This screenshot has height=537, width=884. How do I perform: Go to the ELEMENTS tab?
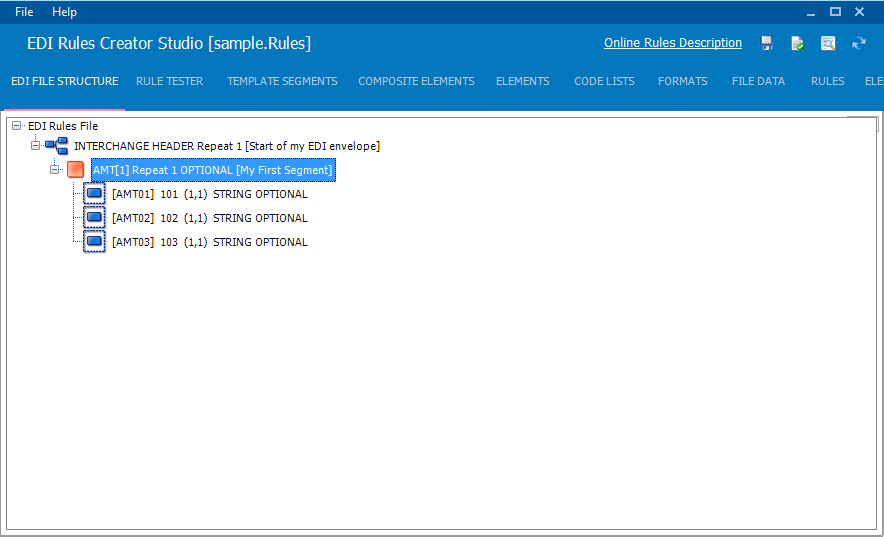coord(523,81)
